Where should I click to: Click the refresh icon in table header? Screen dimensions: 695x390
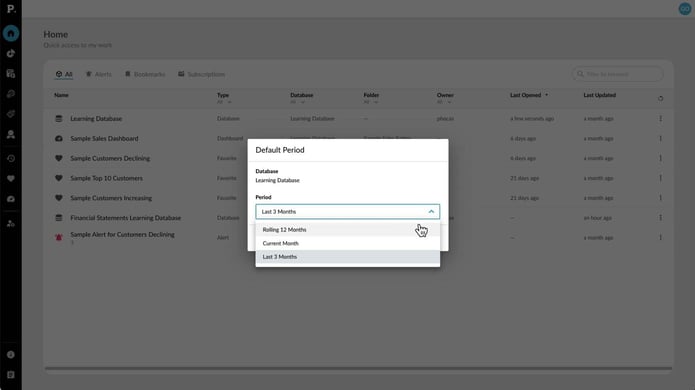point(660,98)
